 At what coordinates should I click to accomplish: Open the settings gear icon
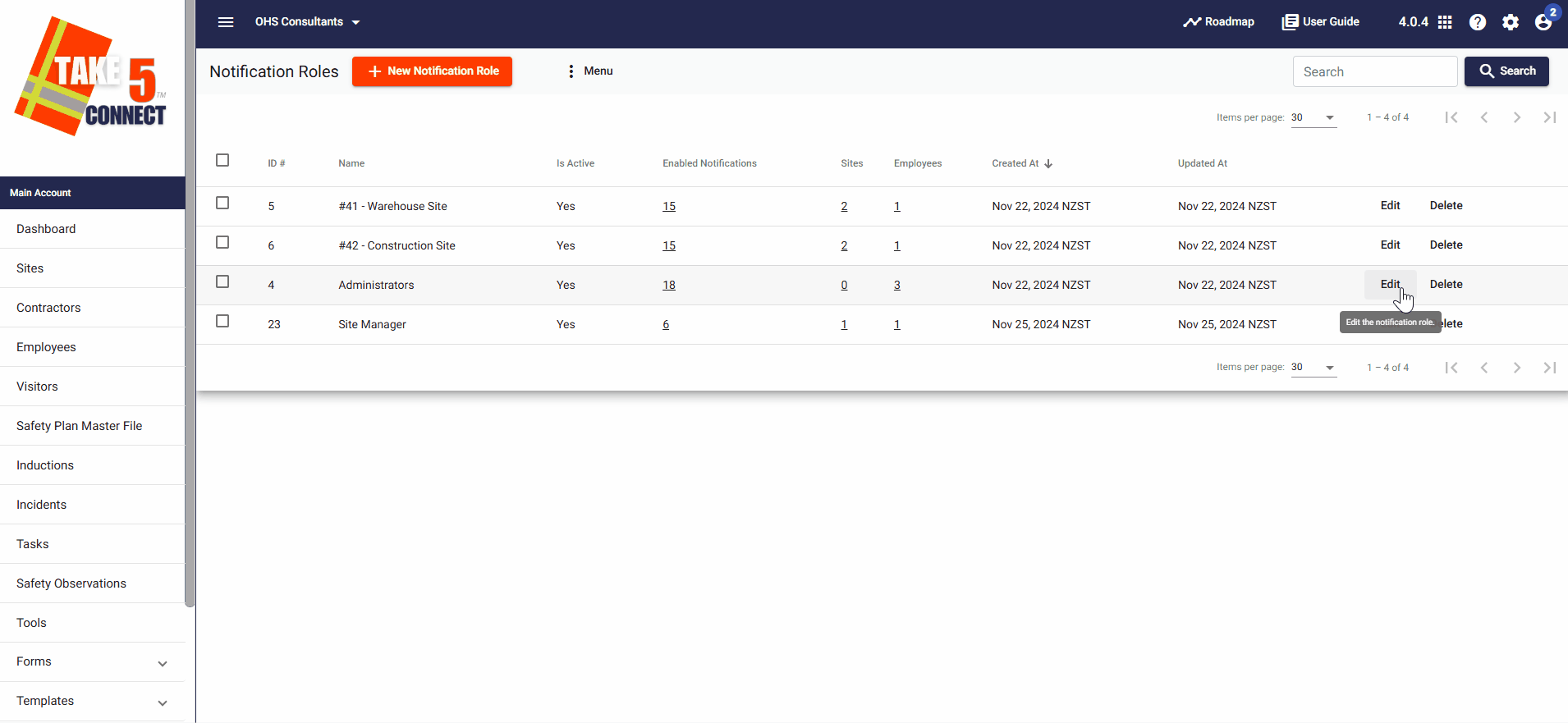1511,22
